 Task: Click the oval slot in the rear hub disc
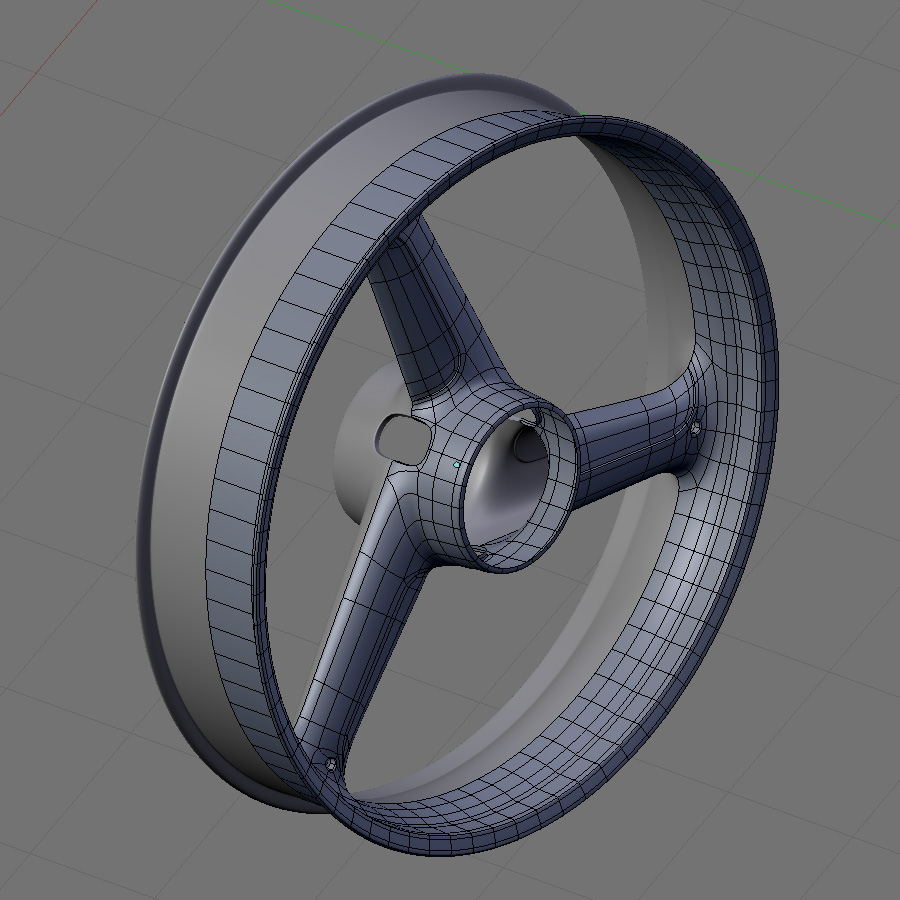pos(402,440)
